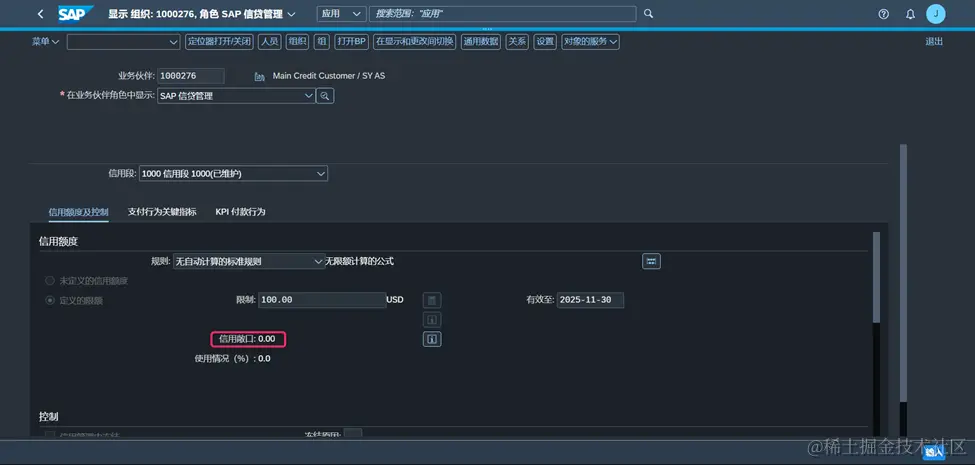
Task: Click the 通用数据 button
Action: click(481, 42)
